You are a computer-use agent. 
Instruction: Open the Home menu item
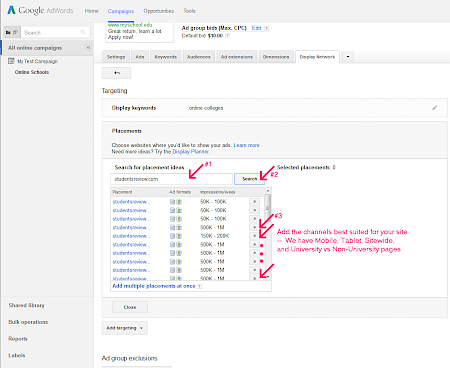pyautogui.click(x=91, y=11)
